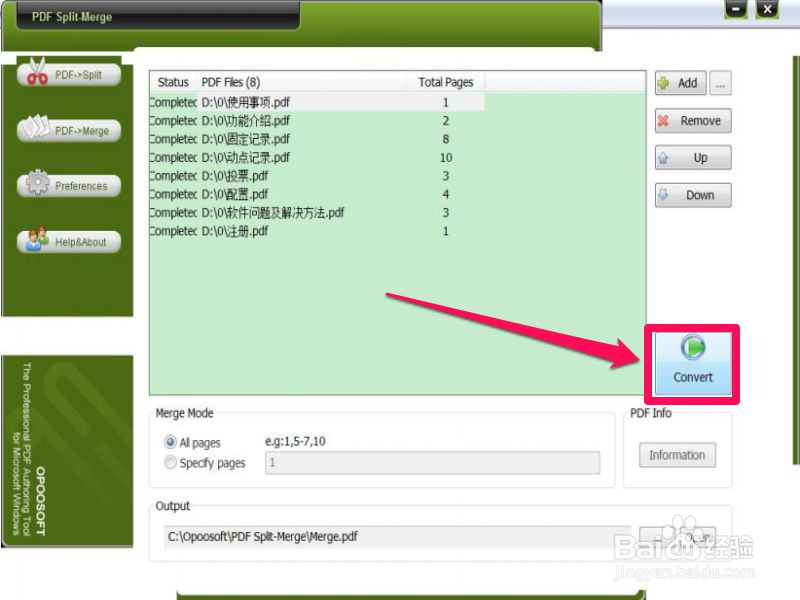
Task: Select row D:\0\投票.pdf
Action: (317, 176)
